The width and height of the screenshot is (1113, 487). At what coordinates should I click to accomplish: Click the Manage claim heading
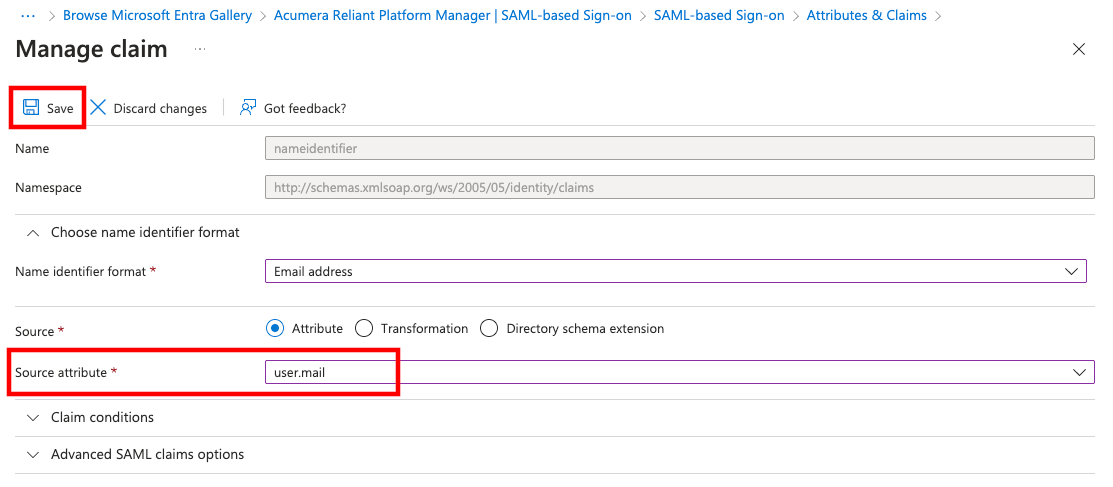click(92, 49)
